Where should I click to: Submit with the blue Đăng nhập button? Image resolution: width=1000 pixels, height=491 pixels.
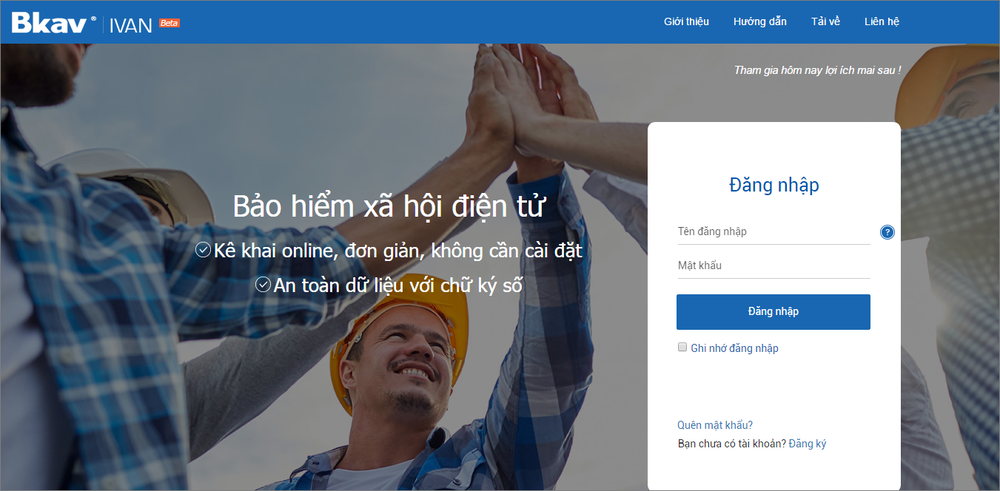point(773,312)
